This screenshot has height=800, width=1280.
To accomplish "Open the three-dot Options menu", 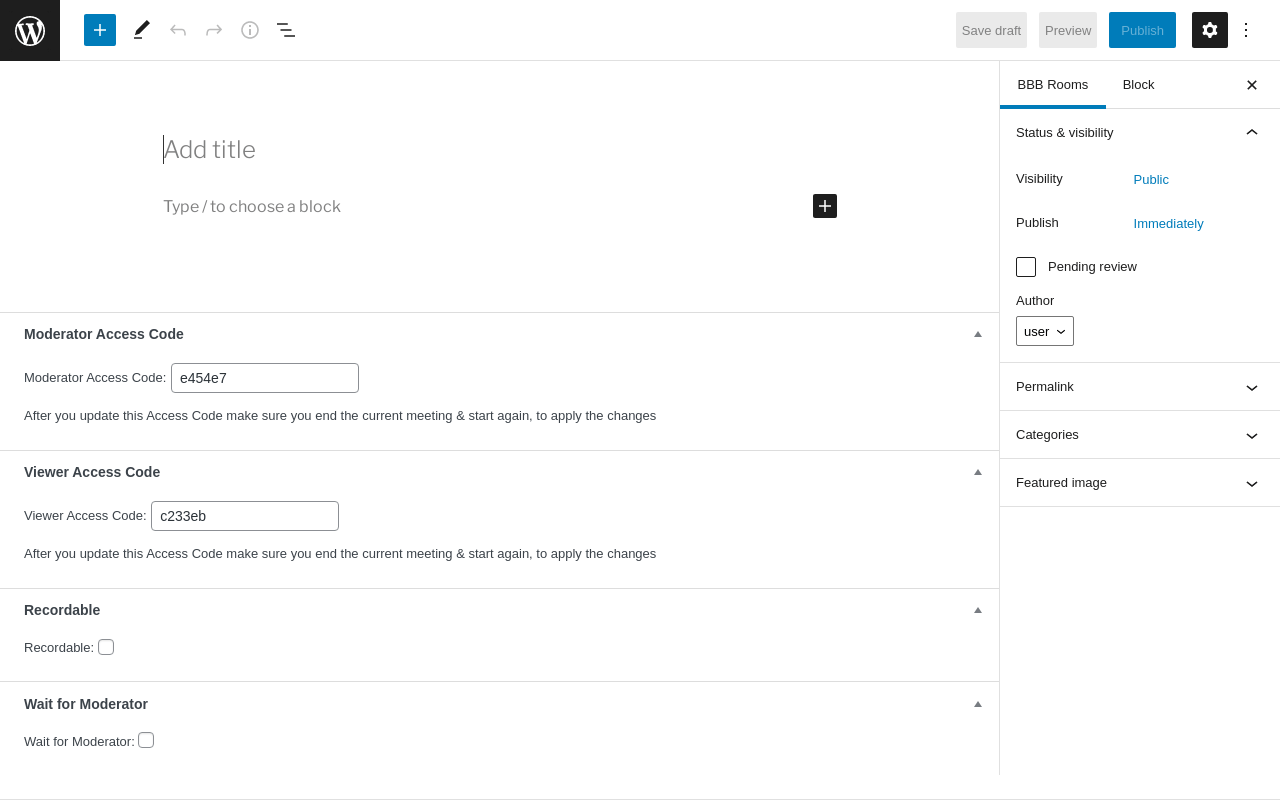I will 1246,30.
